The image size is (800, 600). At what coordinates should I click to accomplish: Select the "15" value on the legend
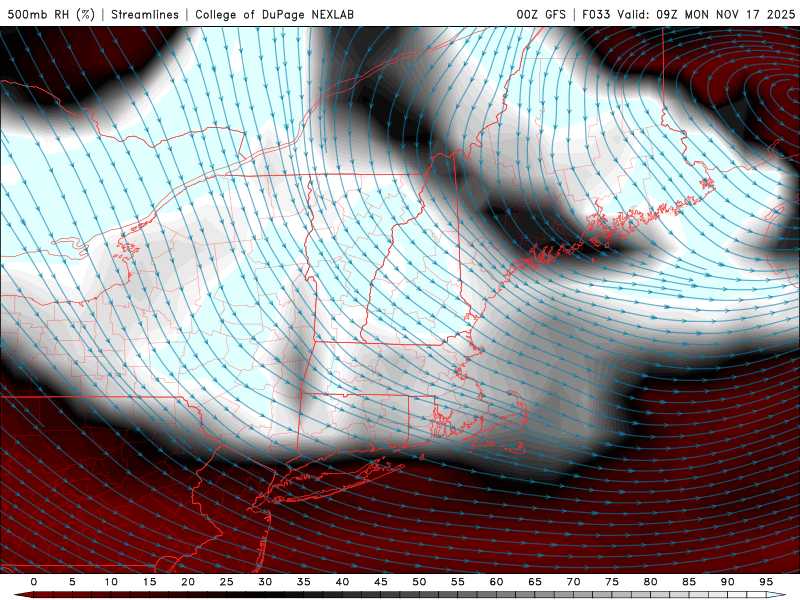pyautogui.click(x=149, y=582)
